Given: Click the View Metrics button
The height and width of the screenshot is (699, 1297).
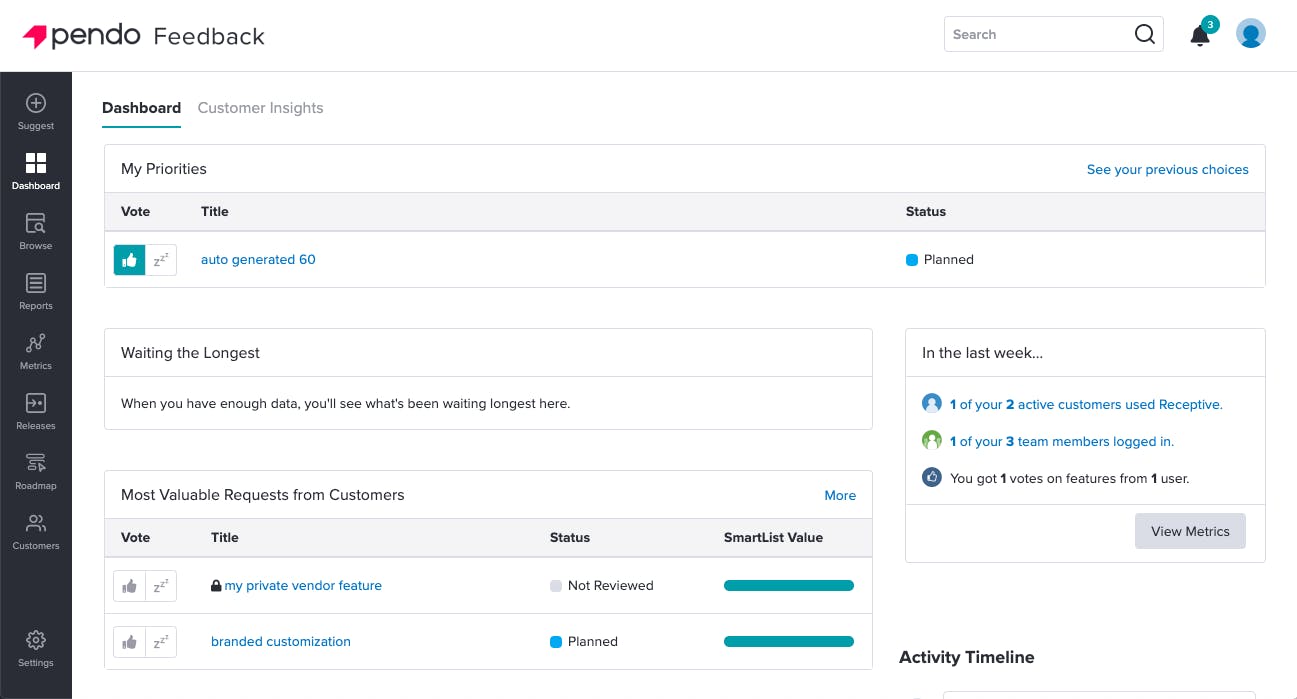Looking at the screenshot, I should click(x=1190, y=531).
